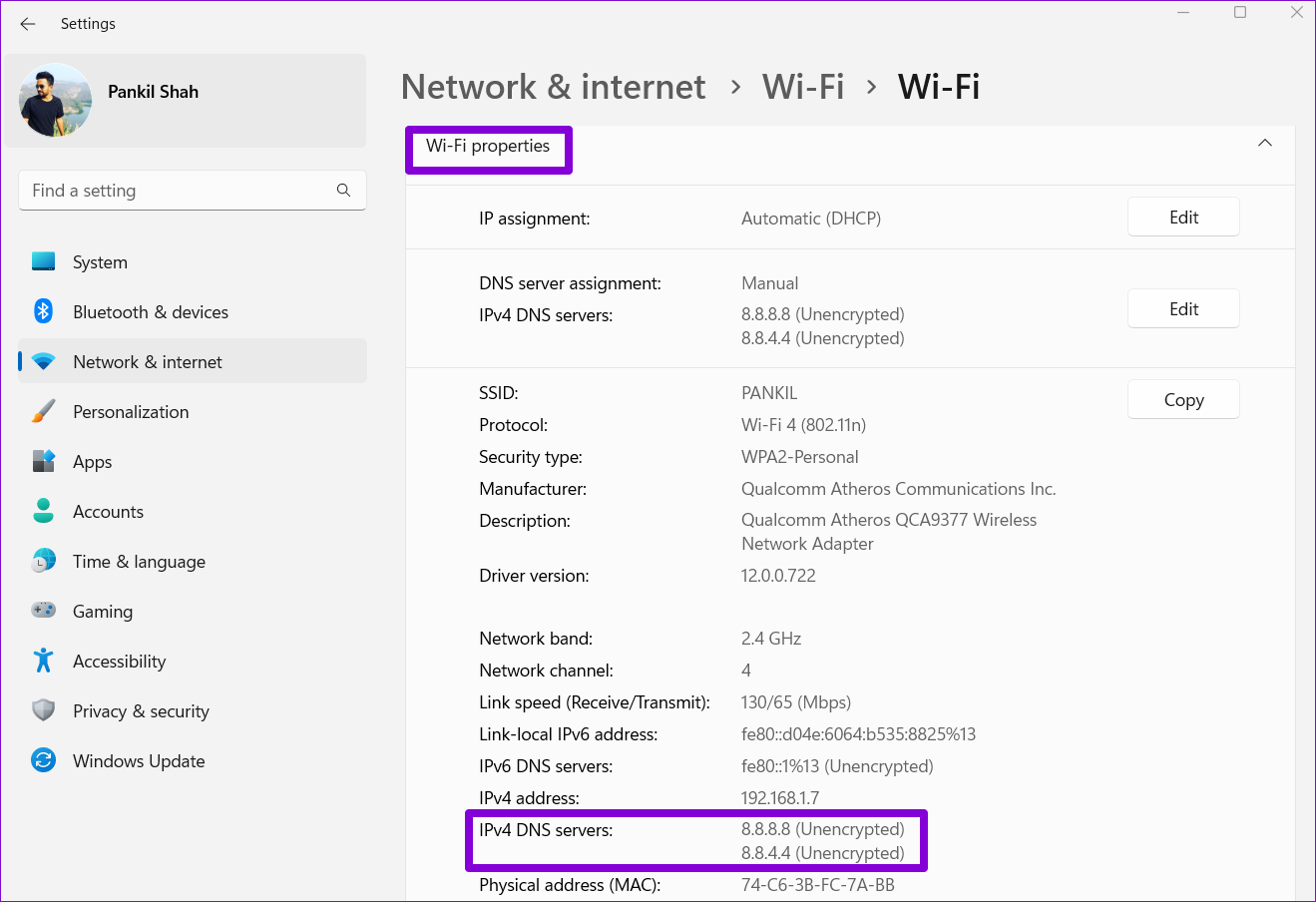Click the Gaming controller icon
The width and height of the screenshot is (1316, 902).
tap(43, 611)
